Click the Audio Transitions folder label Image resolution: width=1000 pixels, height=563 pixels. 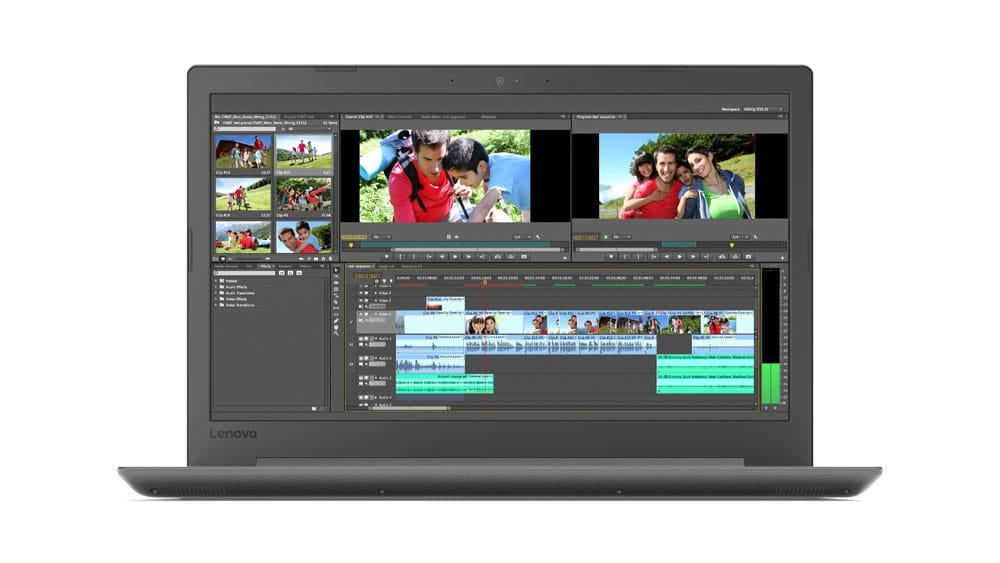[240, 293]
